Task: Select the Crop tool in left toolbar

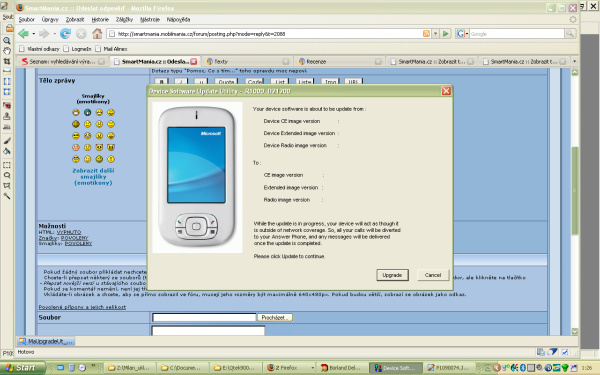Action: pos(7,61)
